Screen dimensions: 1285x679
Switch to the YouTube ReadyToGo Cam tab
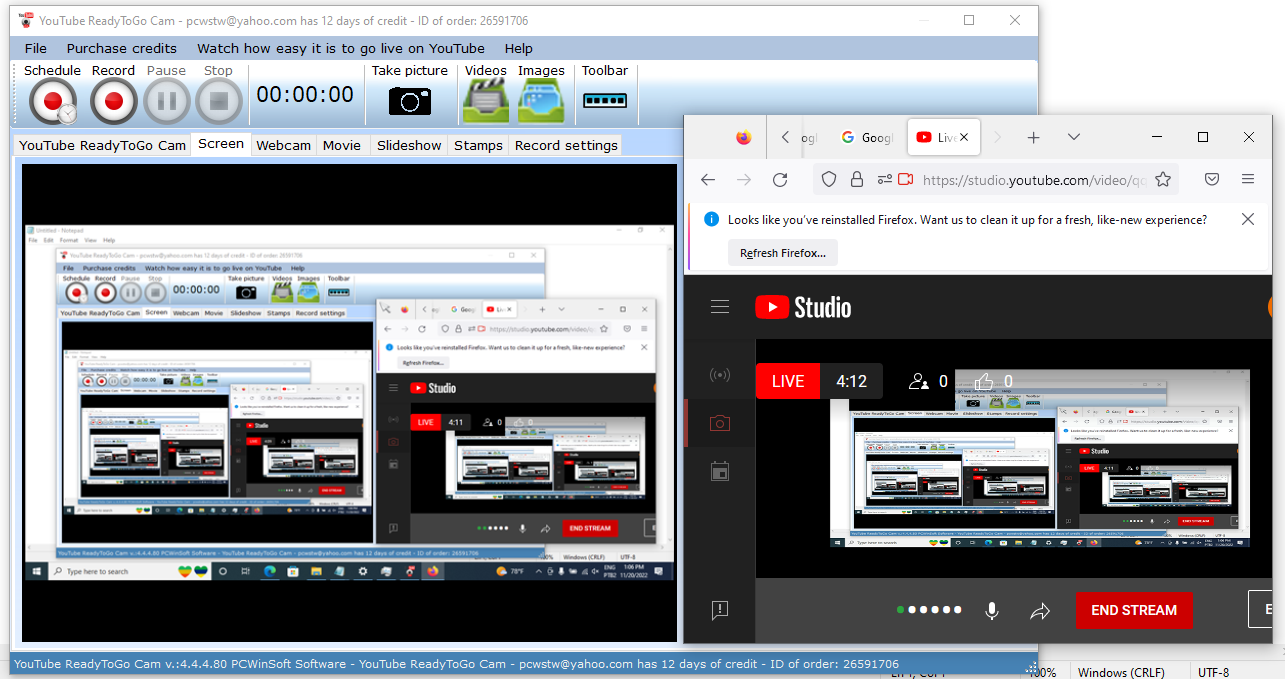point(103,145)
